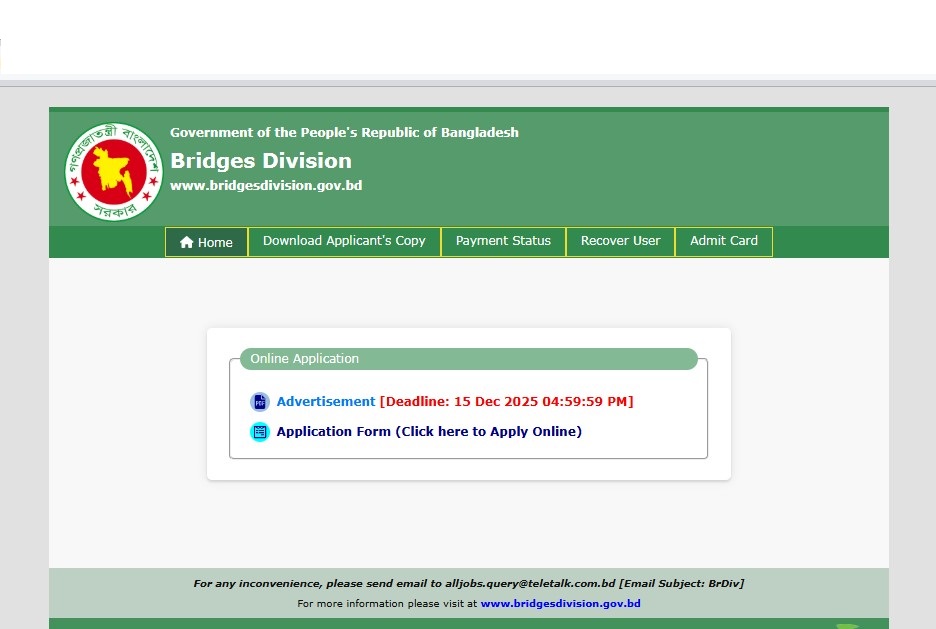This screenshot has width=936, height=629.
Task: Navigate to the Admit Card page
Action: (723, 241)
